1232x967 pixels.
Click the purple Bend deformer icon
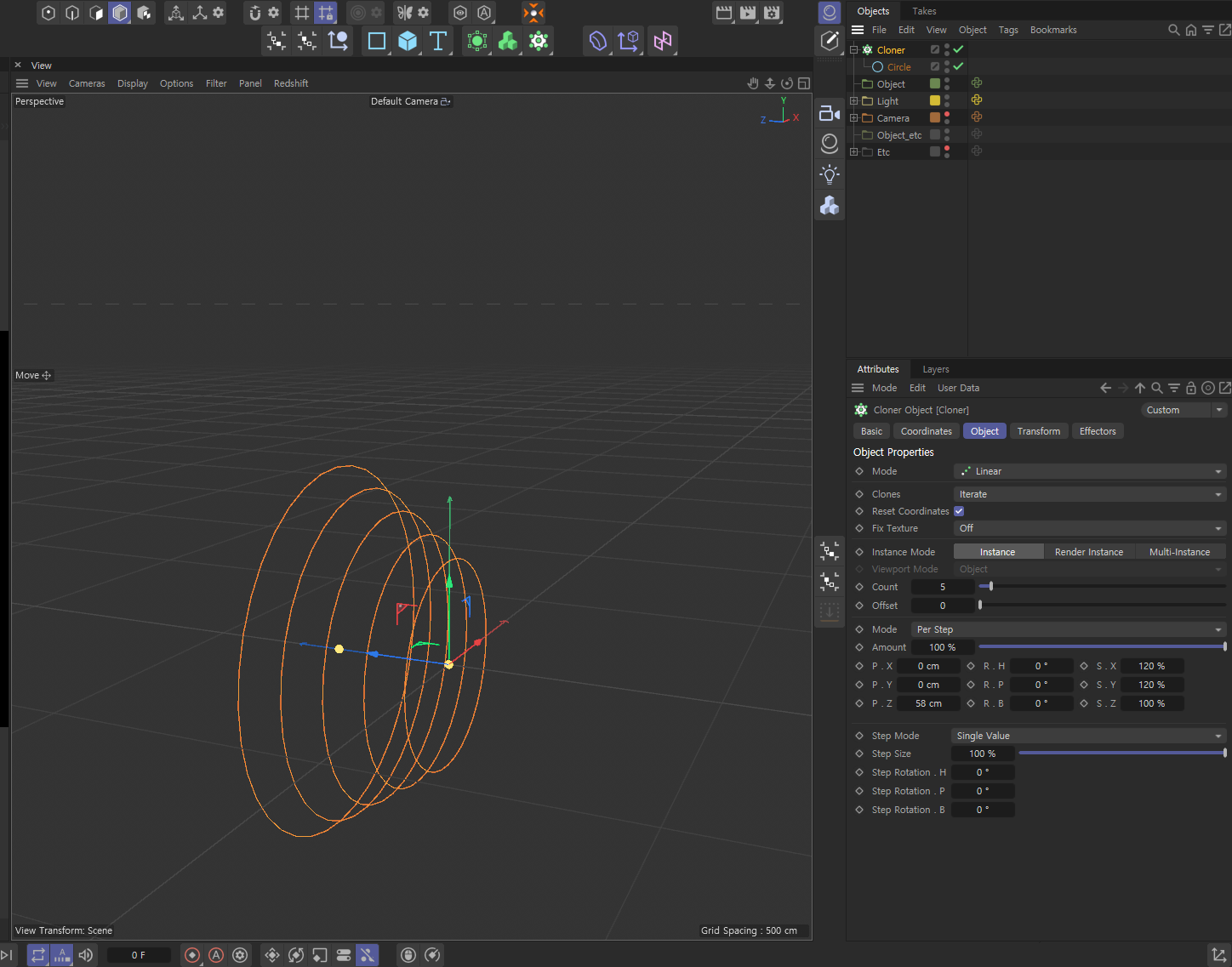[598, 41]
